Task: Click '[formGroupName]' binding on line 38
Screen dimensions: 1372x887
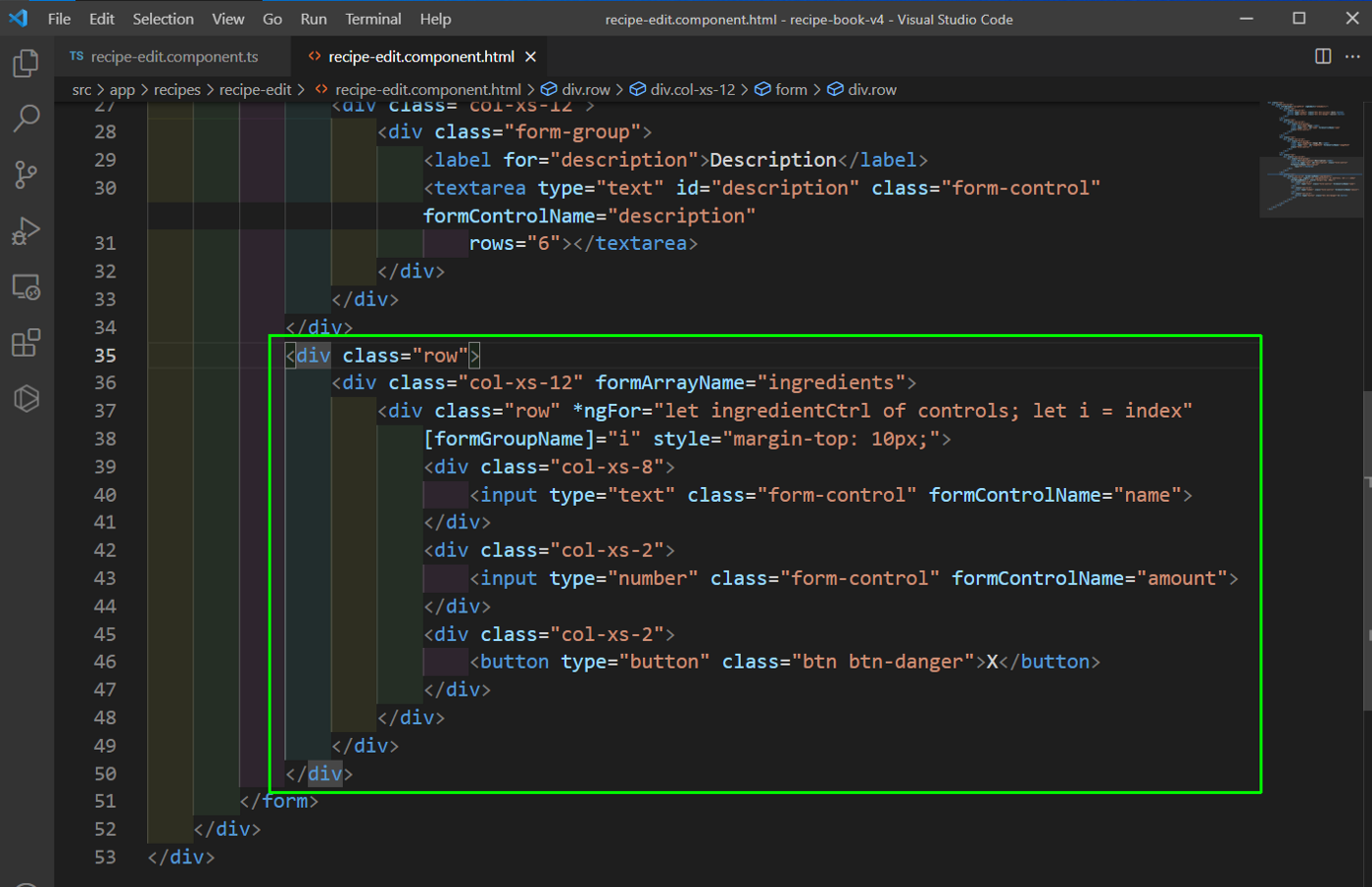Action: pyautogui.click(x=510, y=439)
